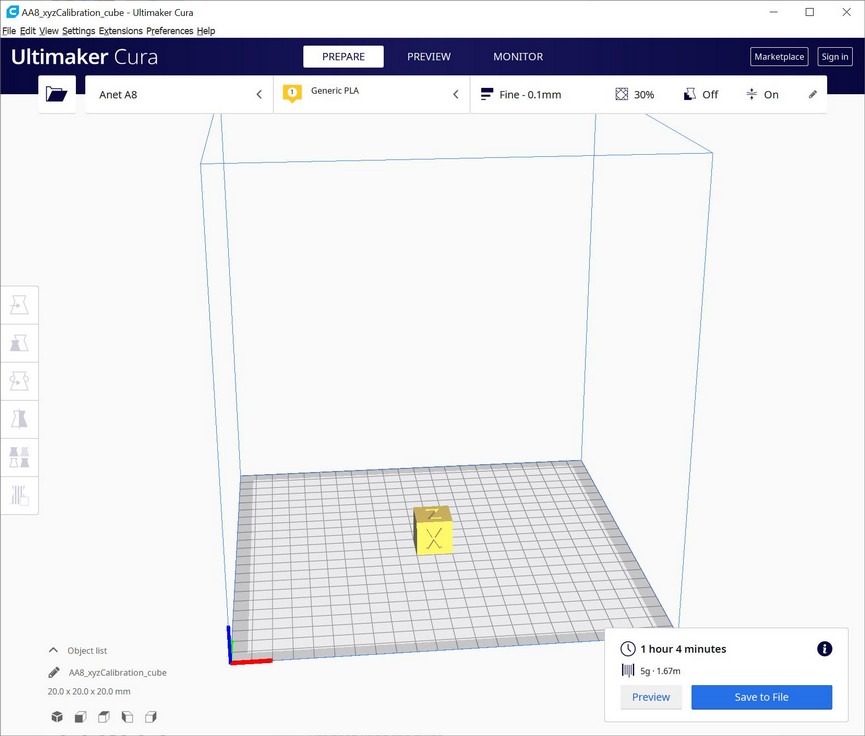
Task: Switch to the MONITOR stage tab
Action: (x=518, y=56)
